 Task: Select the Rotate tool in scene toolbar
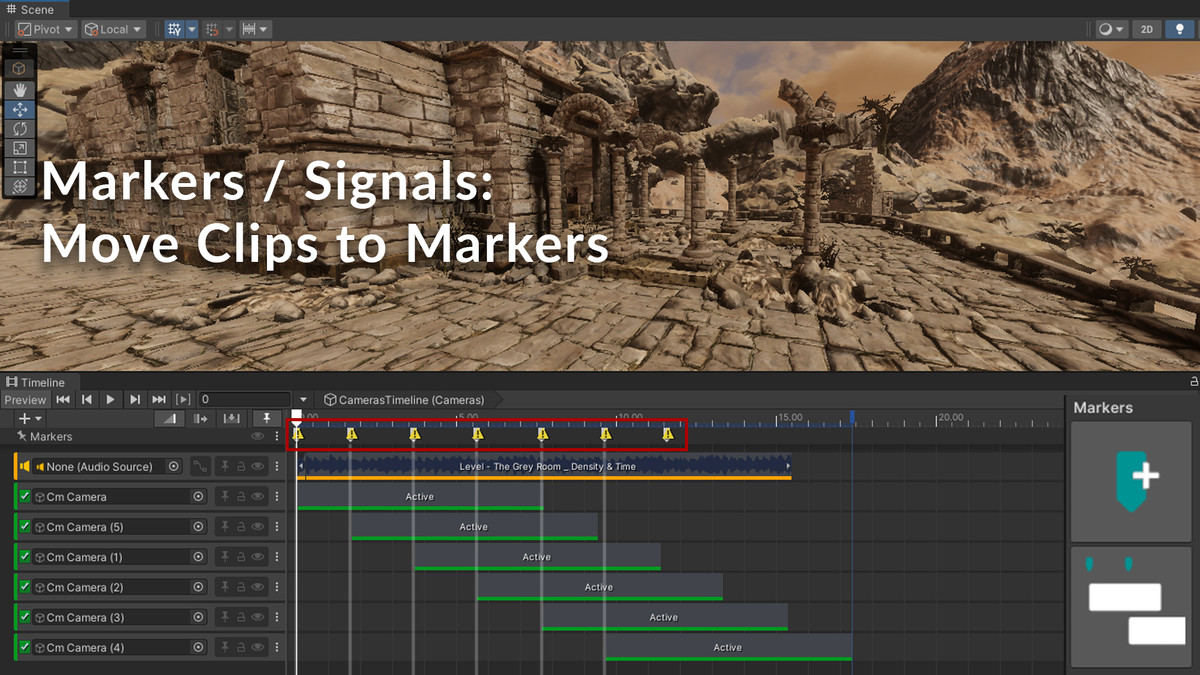pos(19,129)
